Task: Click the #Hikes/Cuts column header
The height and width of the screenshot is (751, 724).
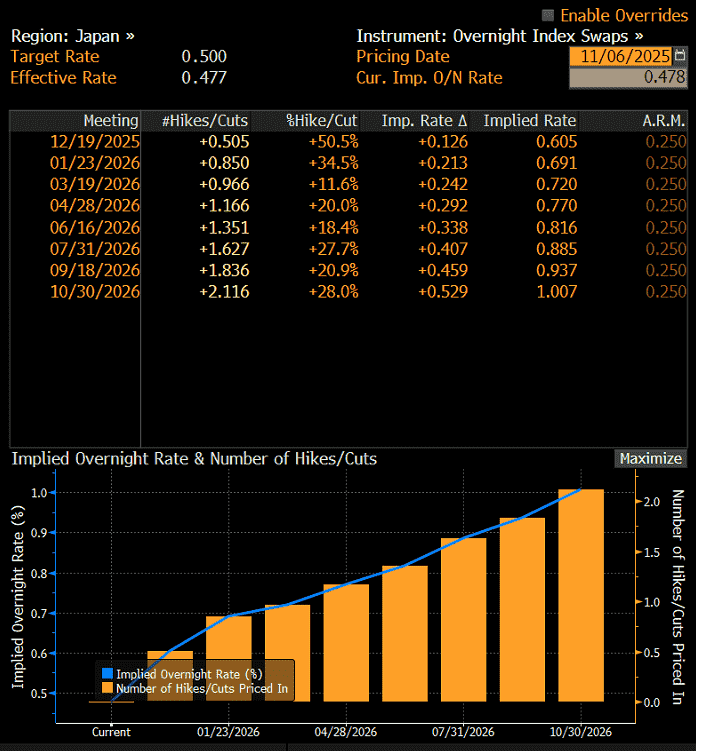Action: coord(205,121)
